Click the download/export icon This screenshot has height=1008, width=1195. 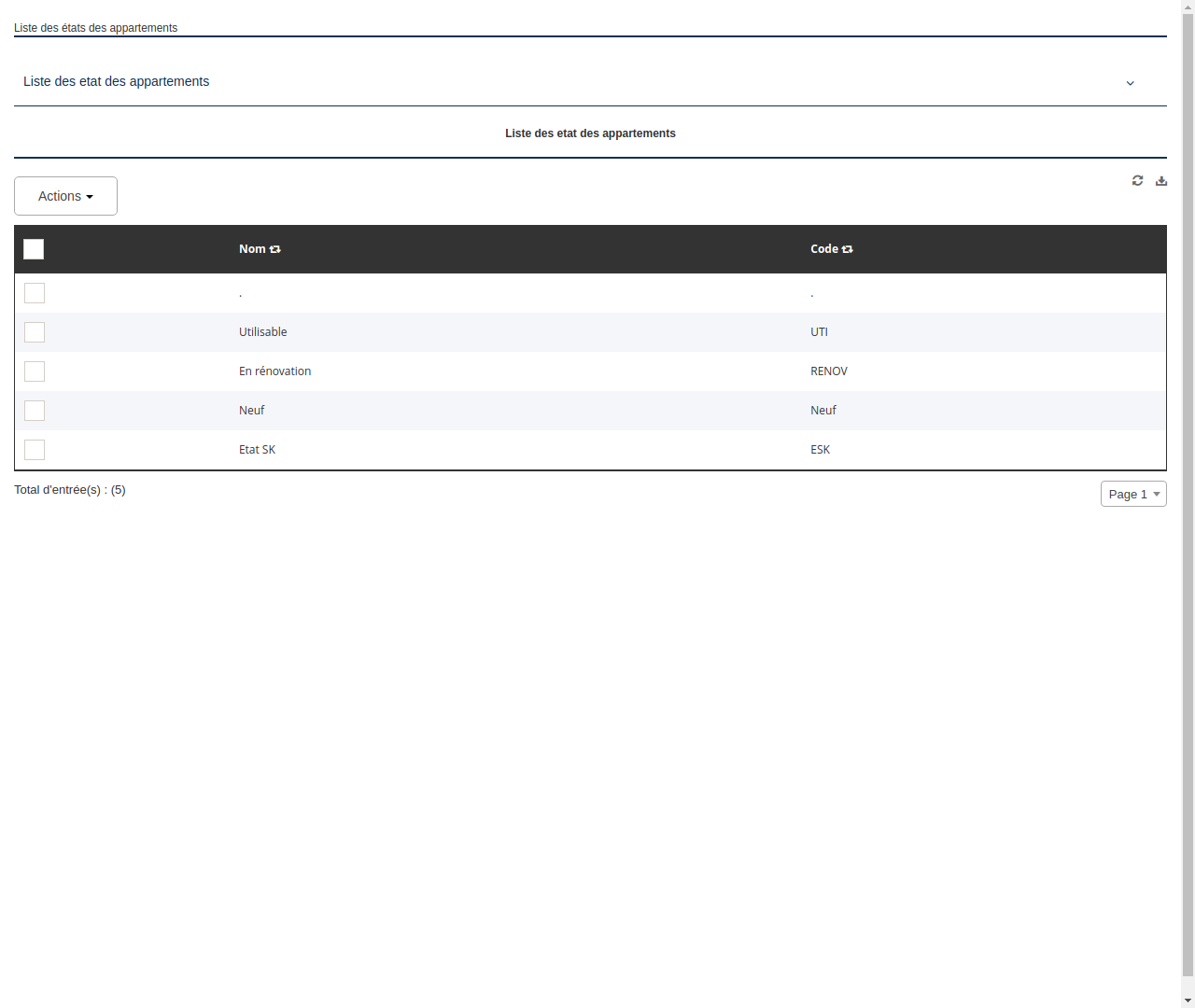tap(1161, 180)
